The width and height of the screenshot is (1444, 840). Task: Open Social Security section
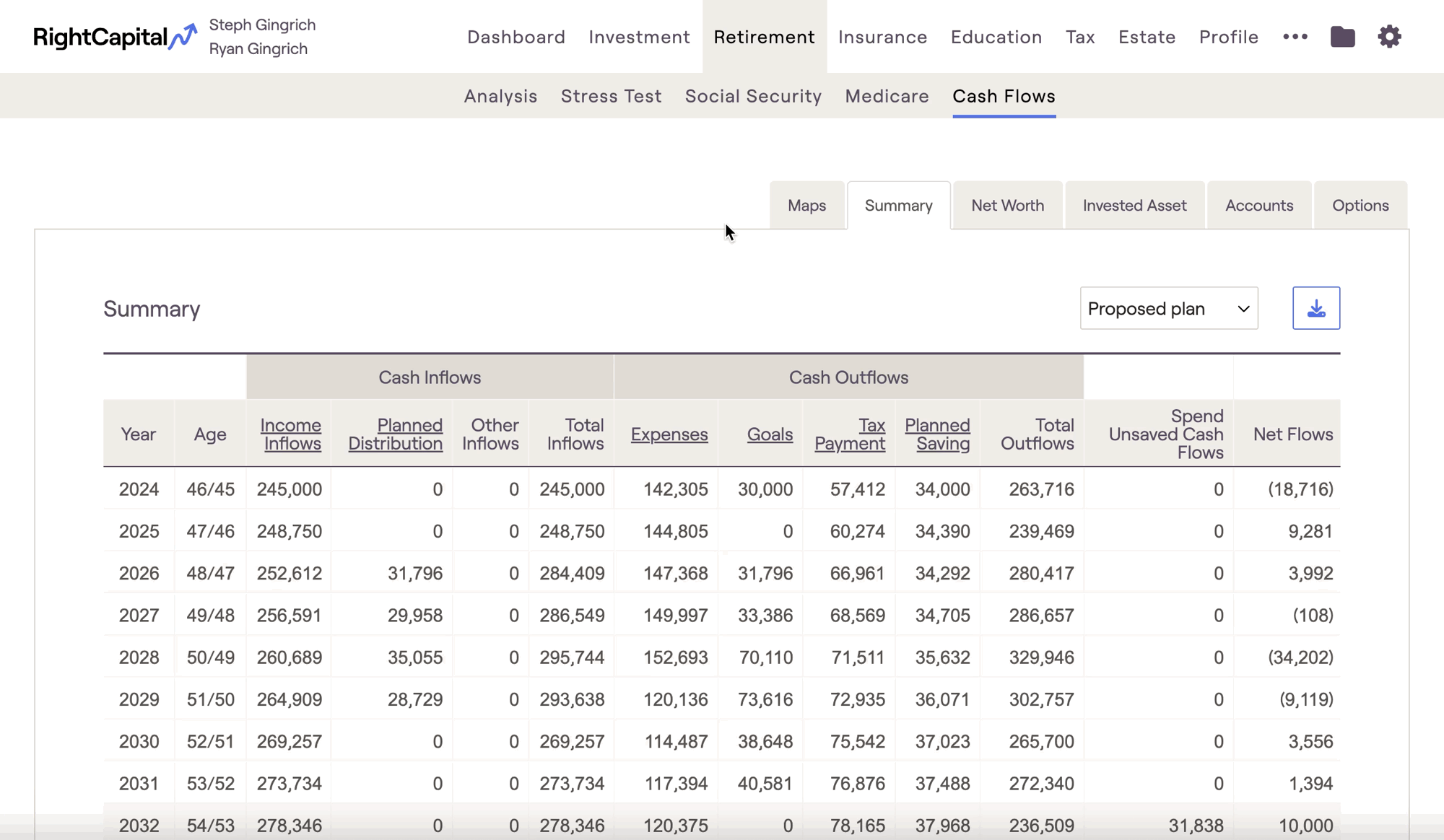coord(753,96)
